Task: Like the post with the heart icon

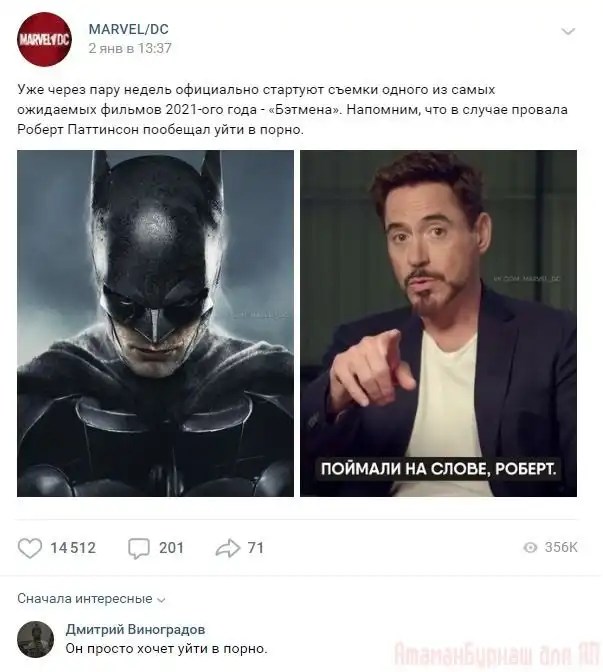Action: click(30, 548)
